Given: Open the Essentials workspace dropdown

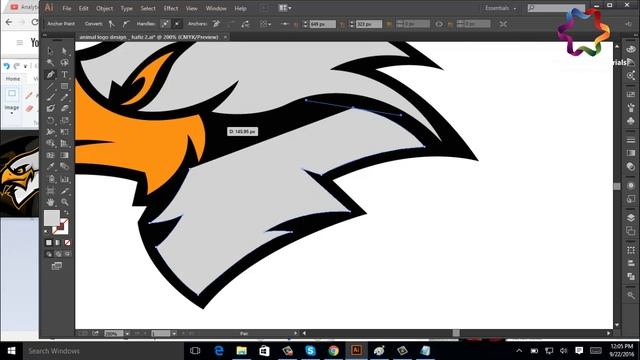Looking at the screenshot, I should tap(500, 8).
